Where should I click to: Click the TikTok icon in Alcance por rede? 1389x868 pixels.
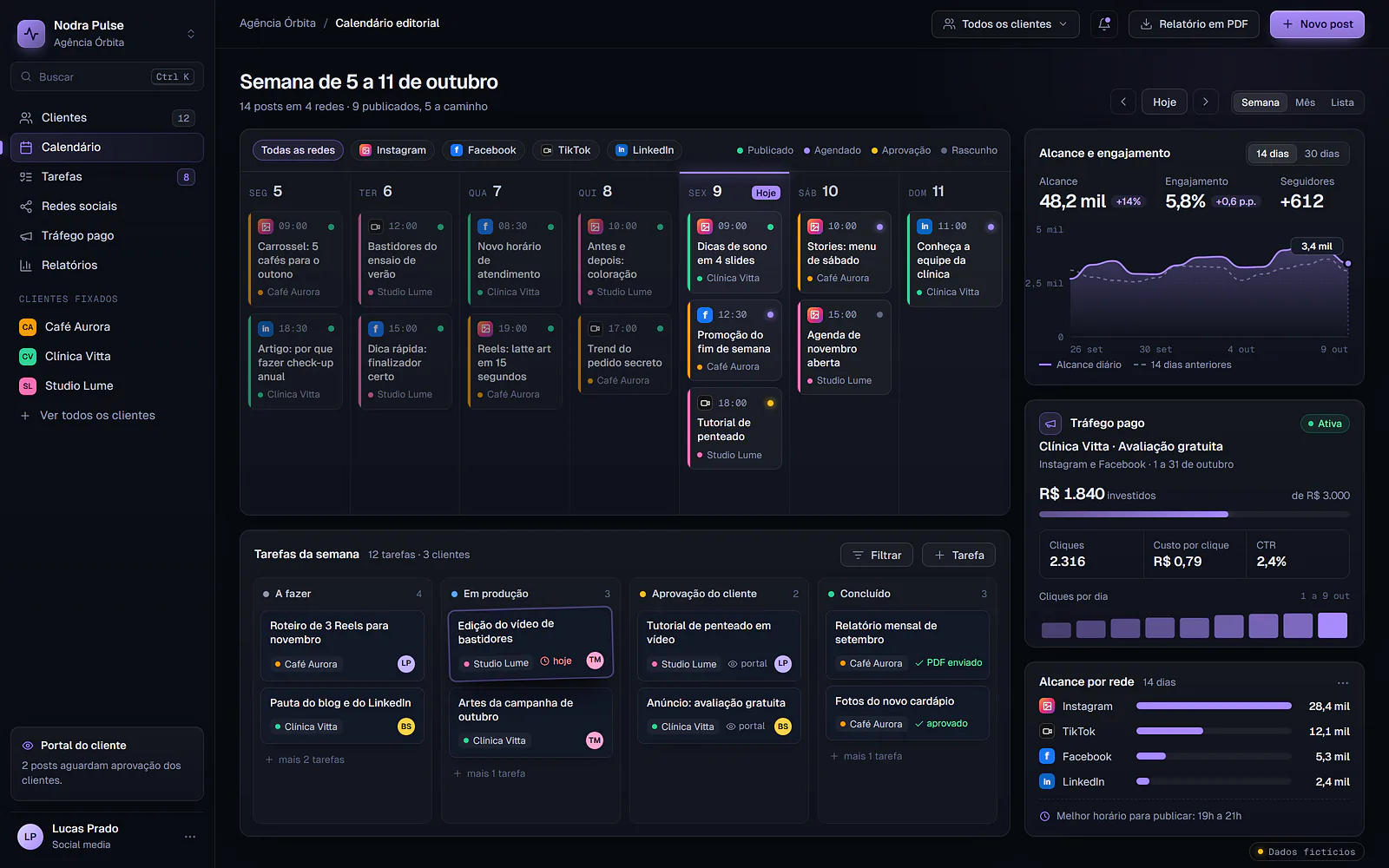tap(1047, 732)
